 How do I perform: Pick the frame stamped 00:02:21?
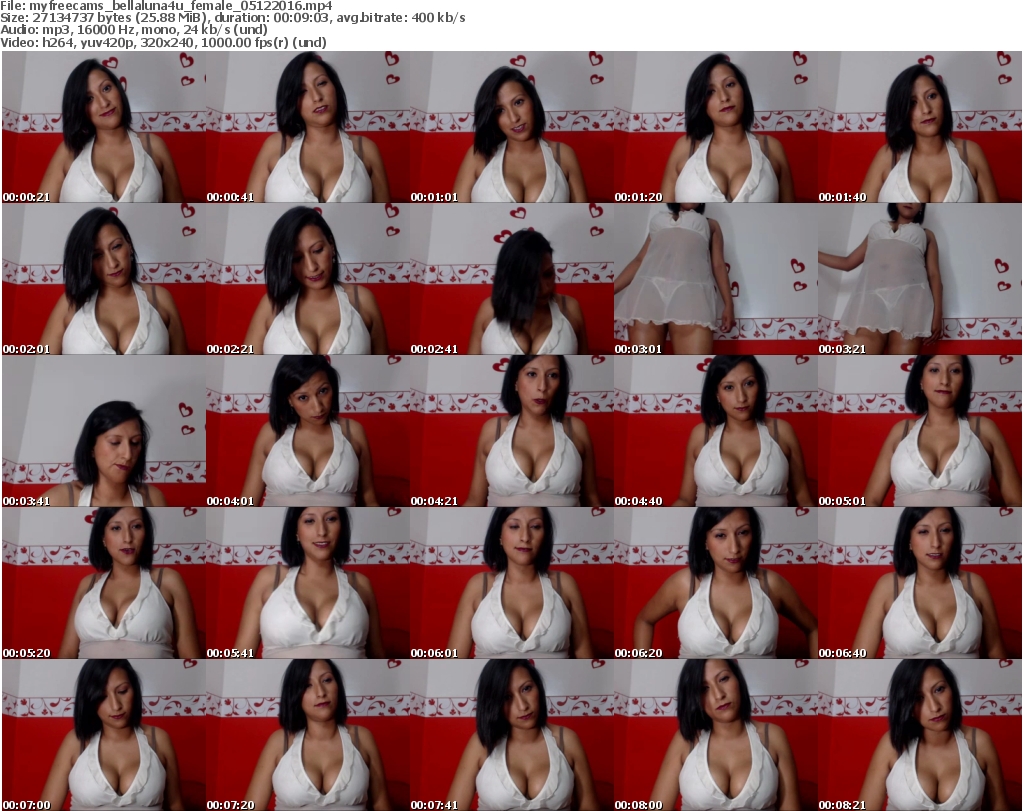tap(308, 279)
